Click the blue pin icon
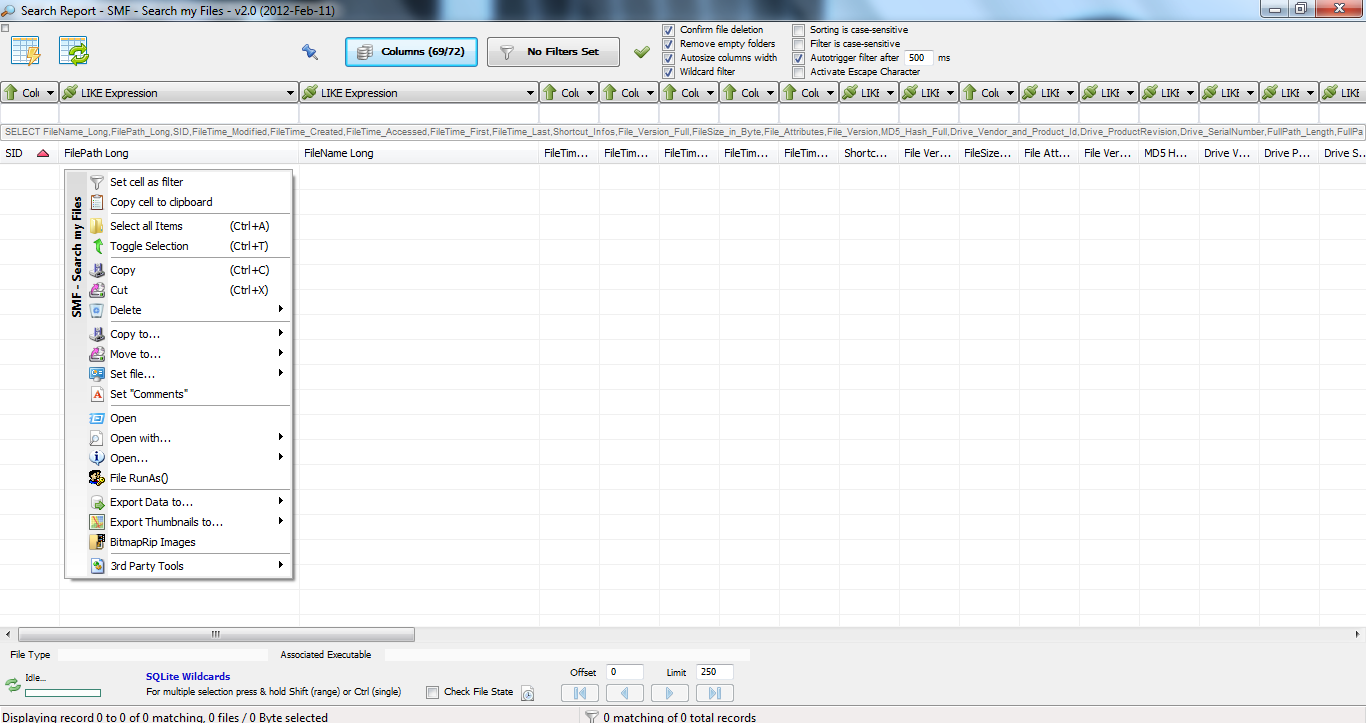1366x723 pixels. tap(310, 52)
